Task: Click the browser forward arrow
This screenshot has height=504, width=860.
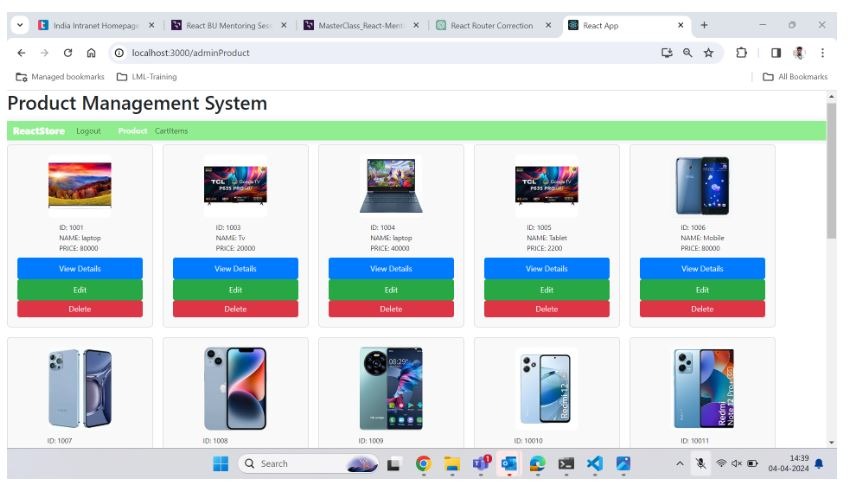Action: coord(44,53)
